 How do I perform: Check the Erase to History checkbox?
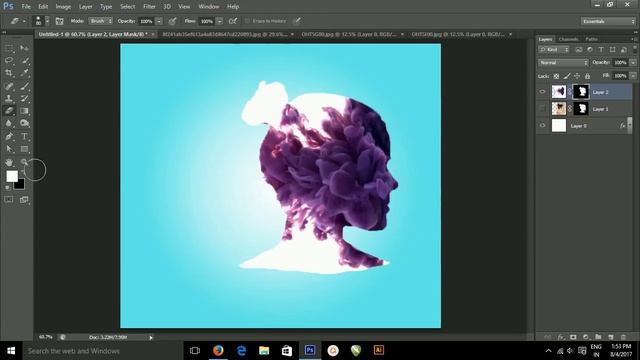pyautogui.click(x=247, y=21)
